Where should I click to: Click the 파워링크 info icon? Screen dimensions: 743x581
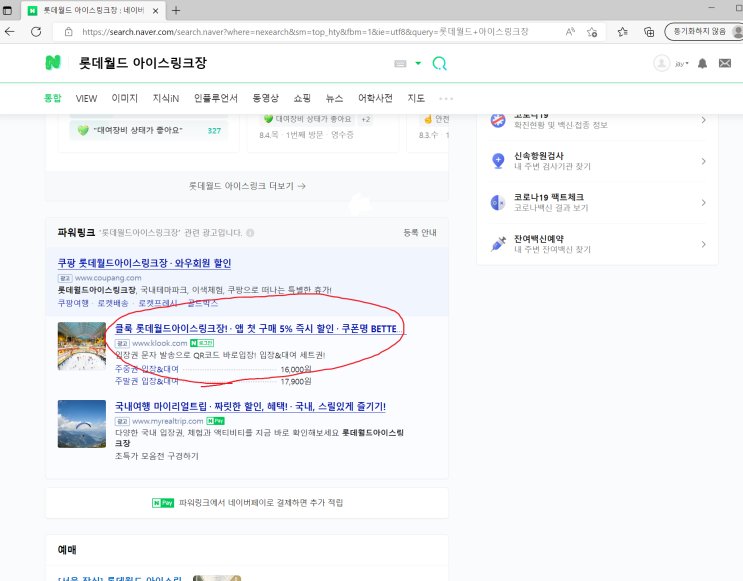point(250,233)
